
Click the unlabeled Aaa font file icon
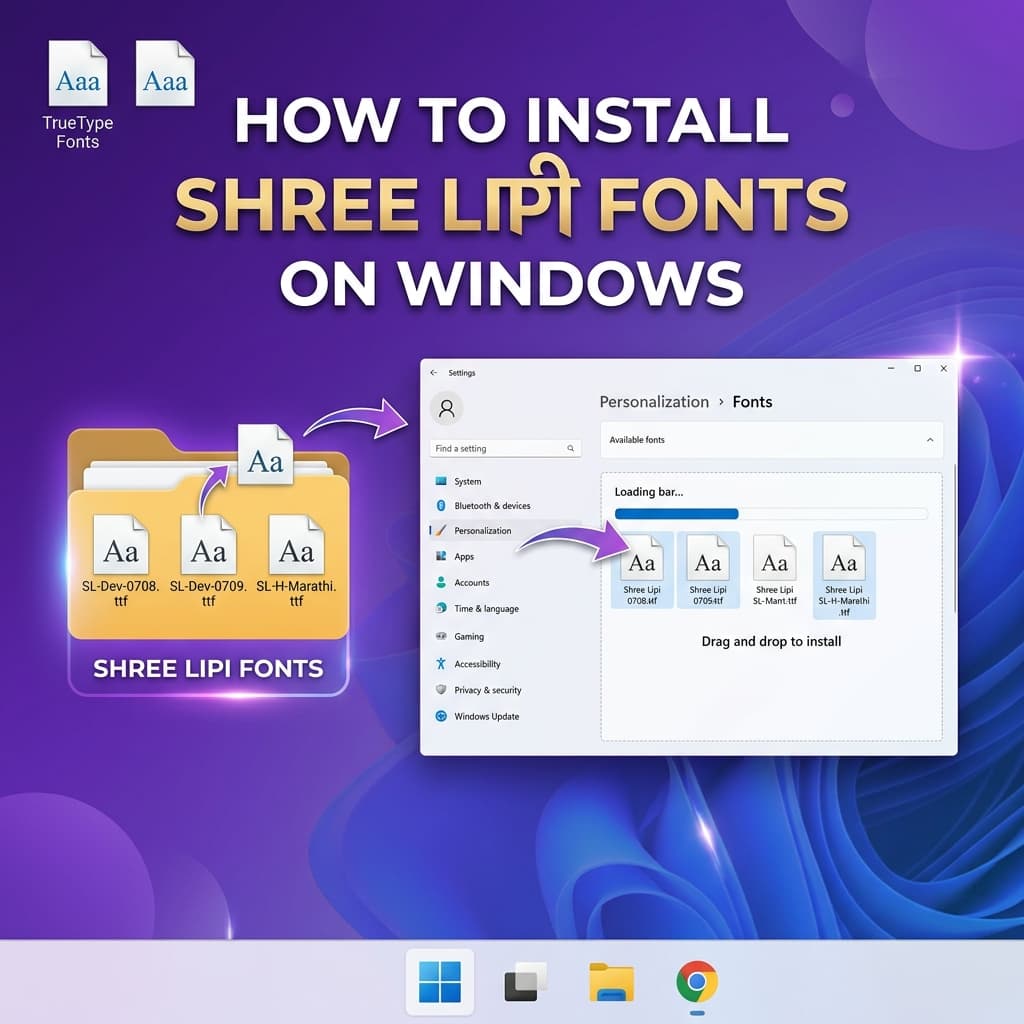165,73
